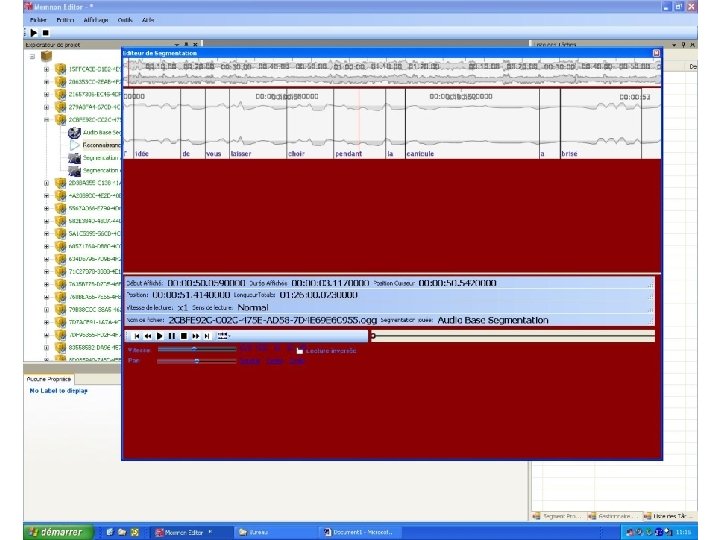Viewport: 720px width, 540px height.
Task: Select the 'canicule' segment label
Action: click(x=420, y=154)
